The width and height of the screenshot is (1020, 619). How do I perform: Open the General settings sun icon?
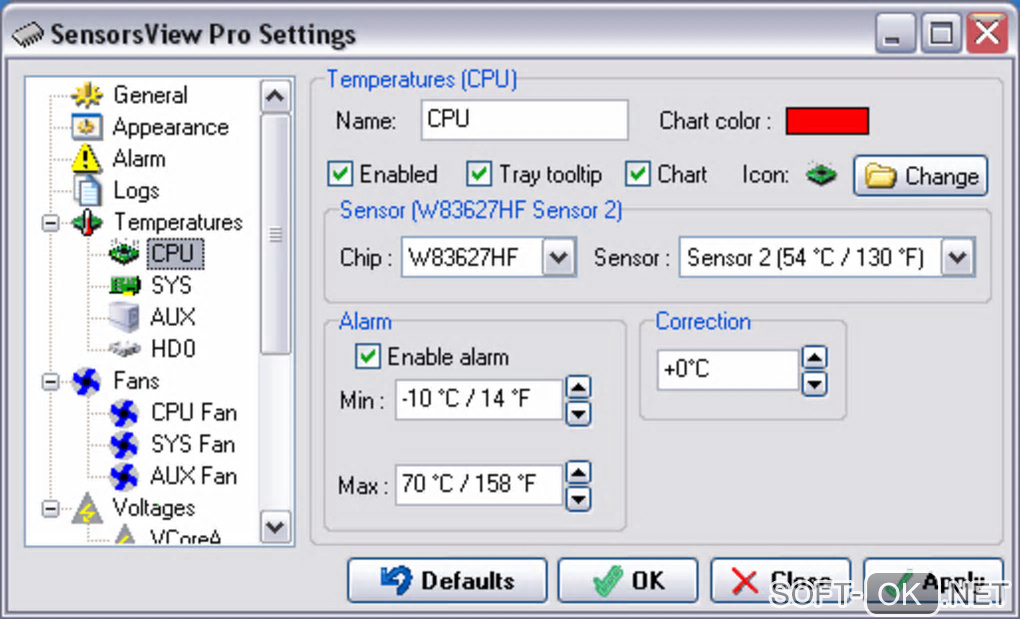point(87,95)
